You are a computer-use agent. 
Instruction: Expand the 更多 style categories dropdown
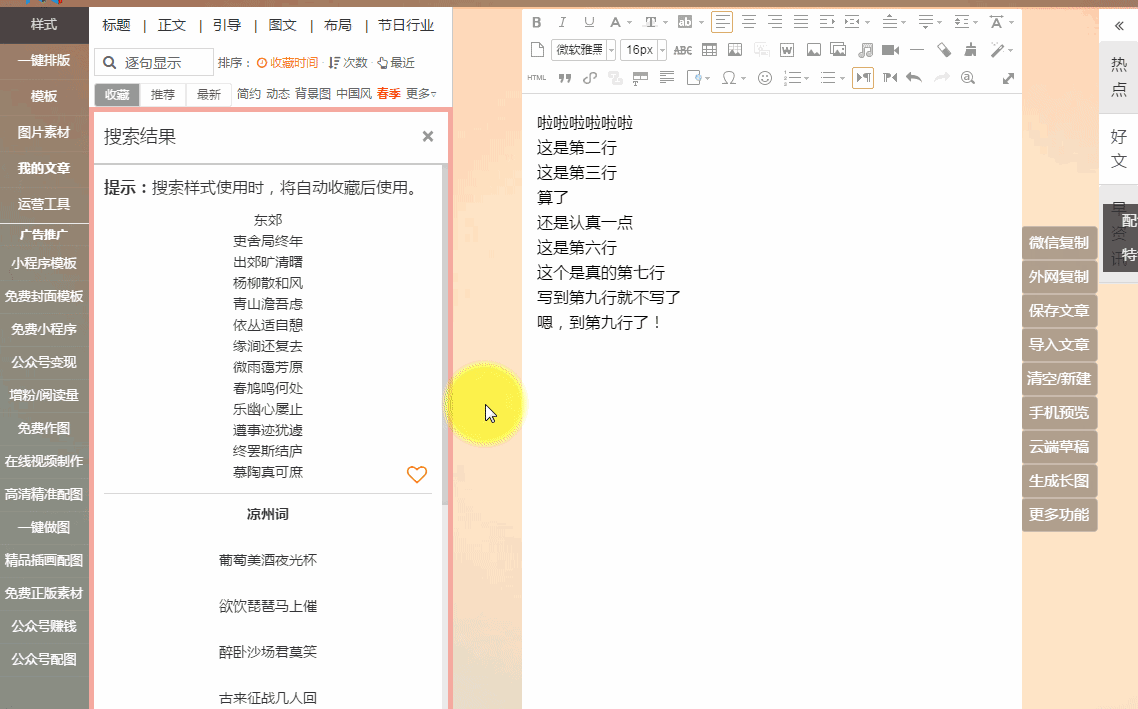[421, 94]
